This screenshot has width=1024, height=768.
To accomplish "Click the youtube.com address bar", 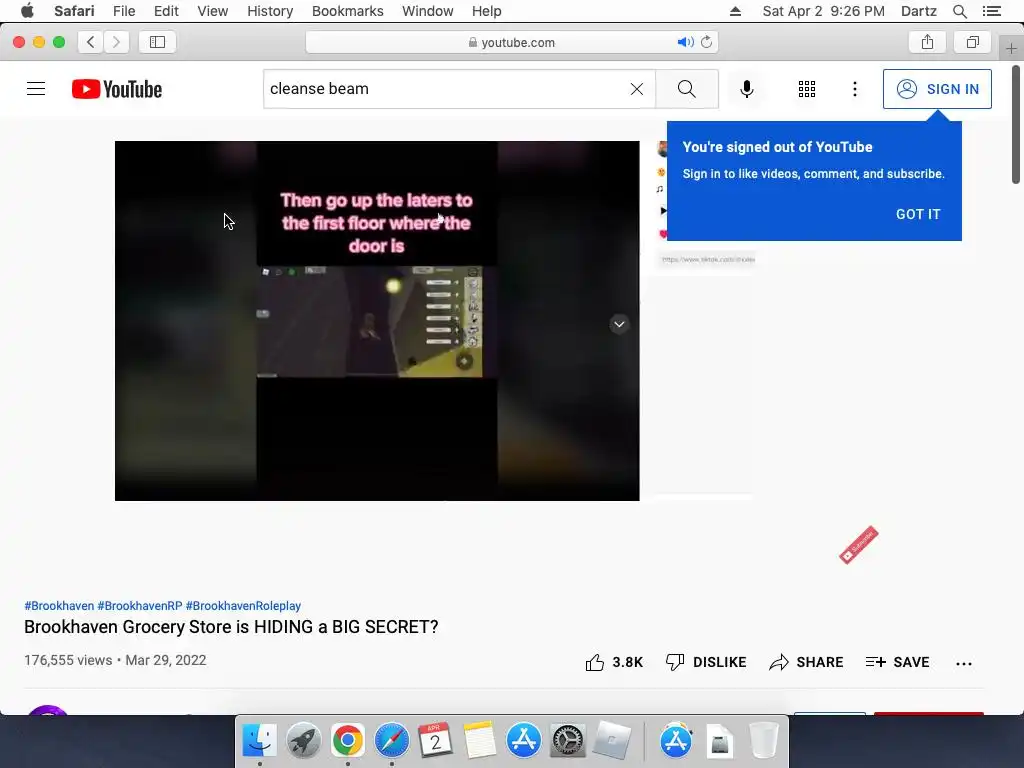I will (511, 42).
